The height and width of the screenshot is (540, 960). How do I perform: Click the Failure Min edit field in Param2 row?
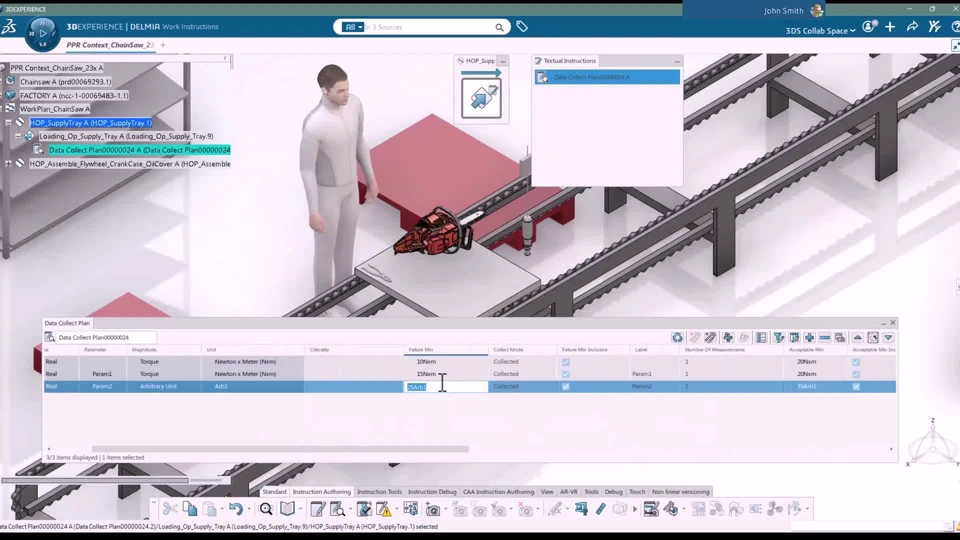coord(446,387)
